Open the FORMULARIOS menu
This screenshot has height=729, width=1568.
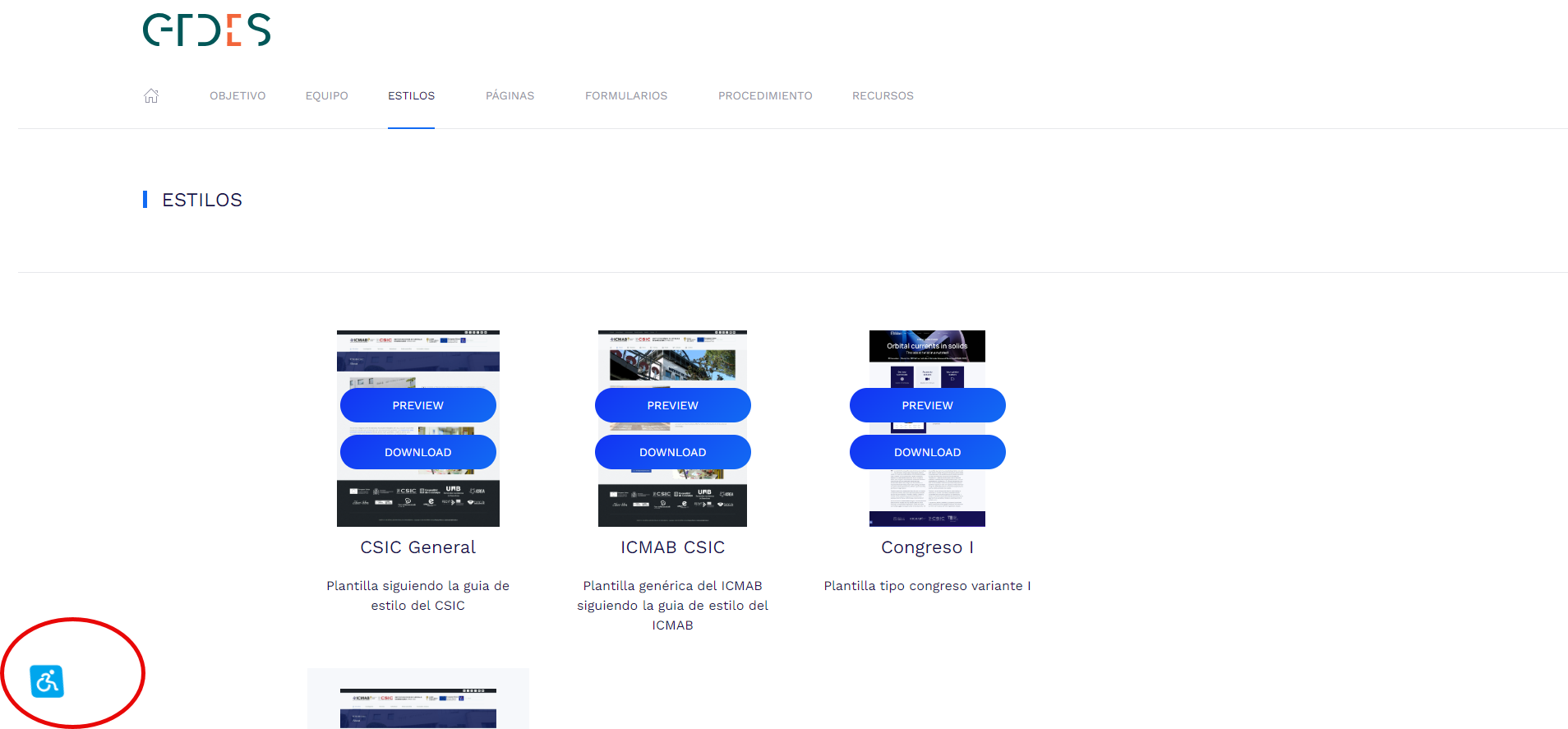coord(625,96)
